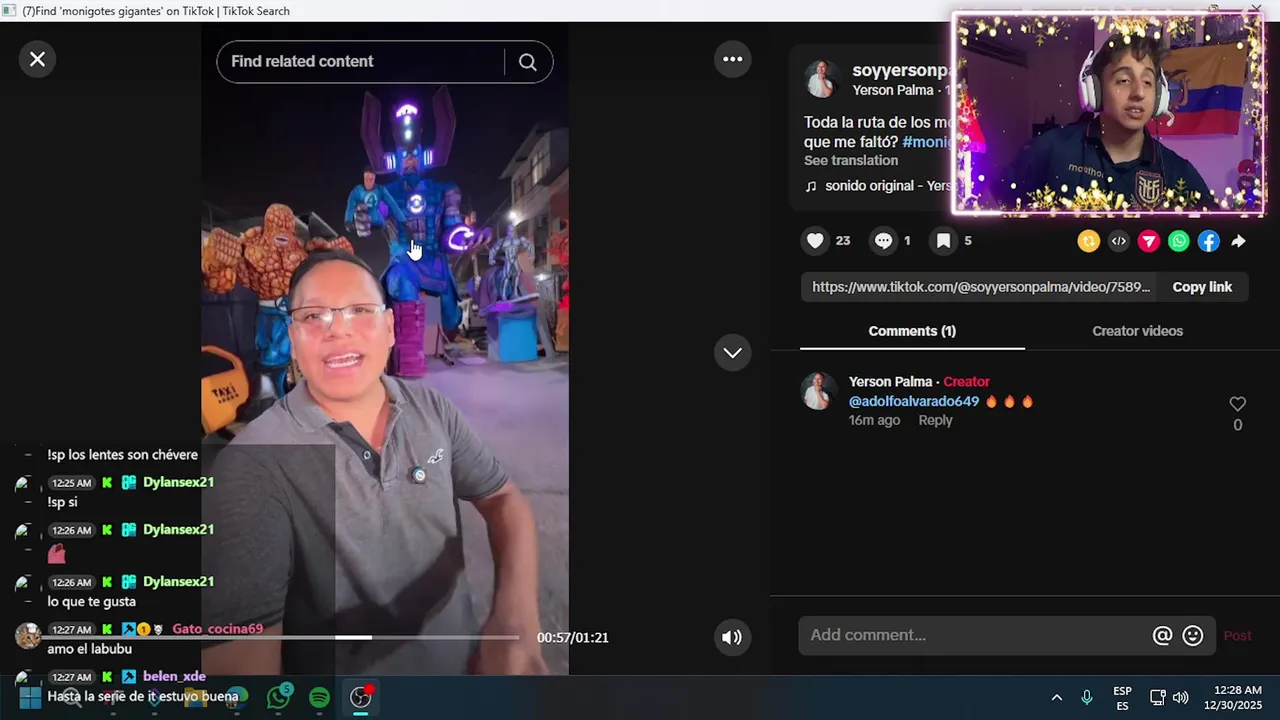This screenshot has height=720, width=1280.
Task: Go to next video with down chevron
Action: point(733,352)
